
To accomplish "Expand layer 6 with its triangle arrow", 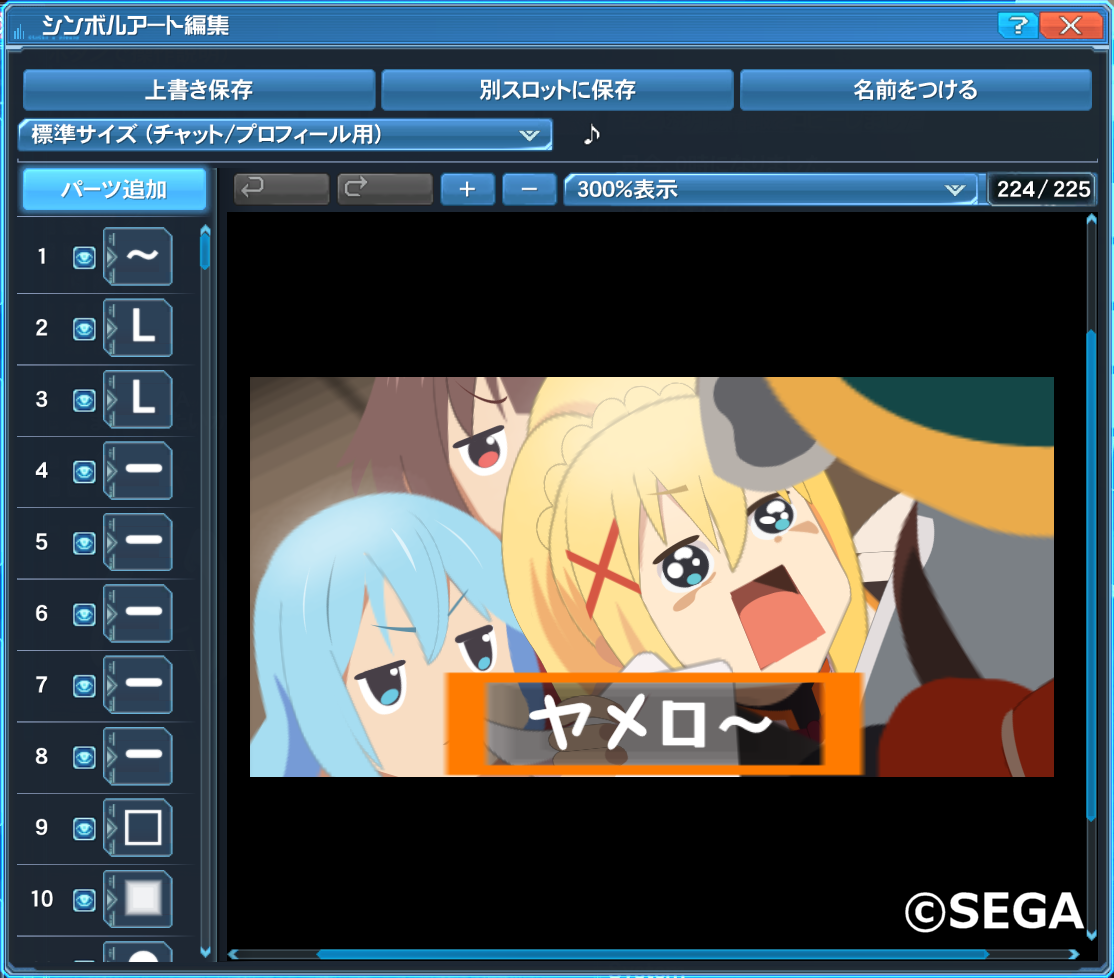I will [x=110, y=613].
